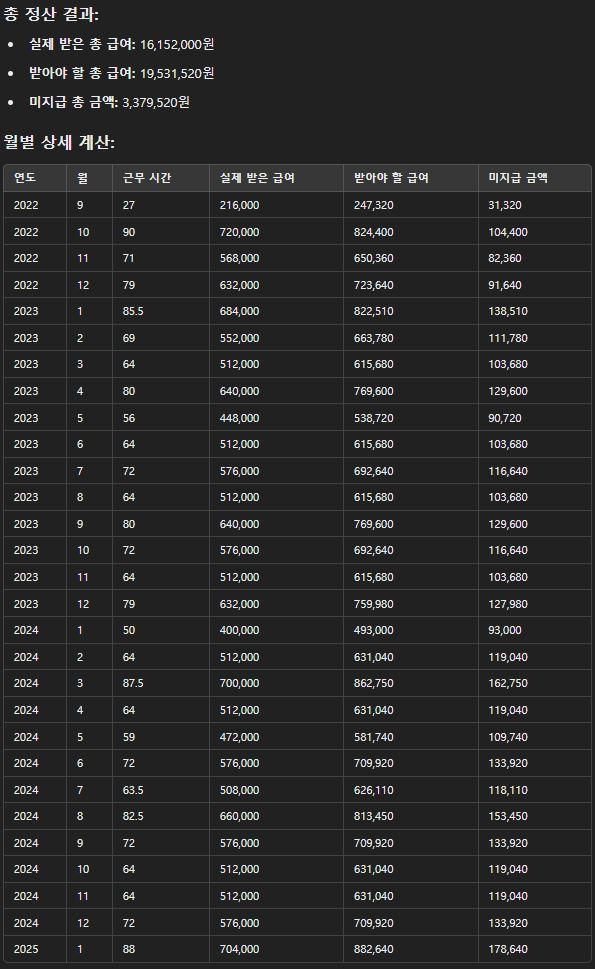This screenshot has height=969, width=595.
Task: Click the 연도 column header
Action: coord(25,178)
